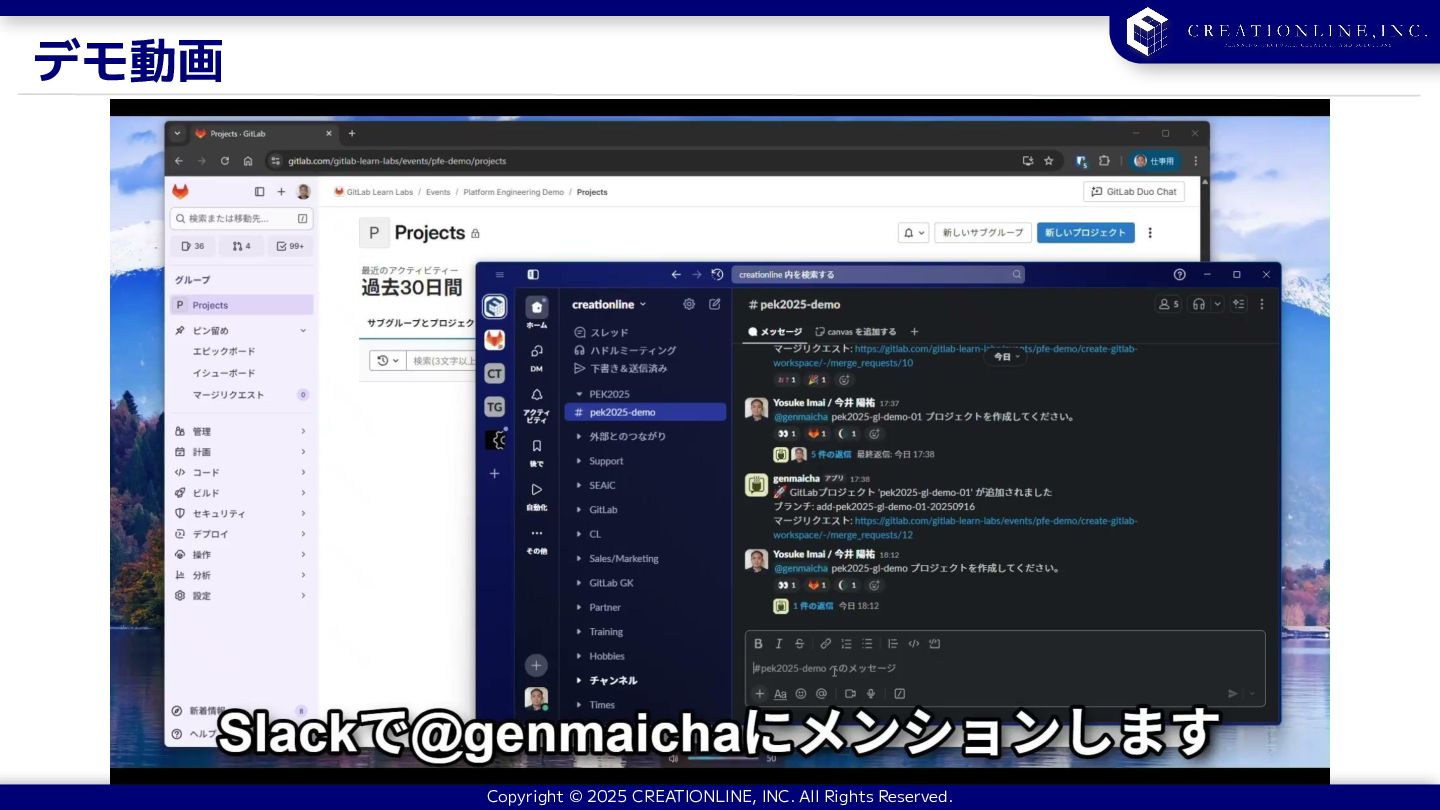The height and width of the screenshot is (810, 1440).
Task: Collapse the ピン留め section in GitLab
Action: click(303, 330)
